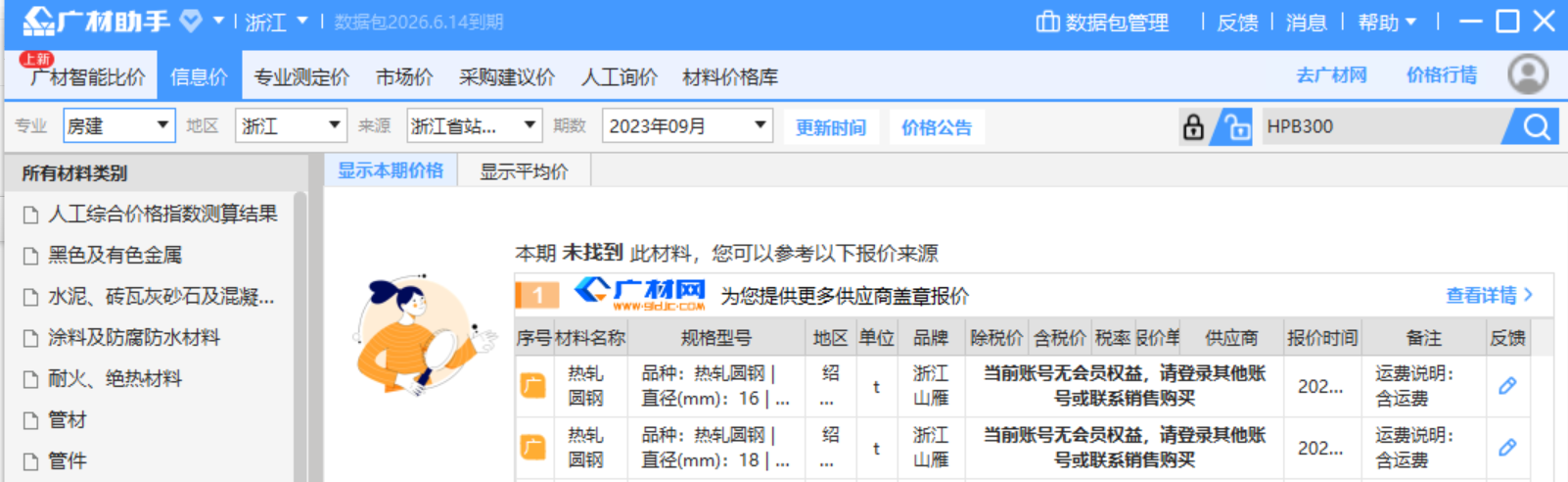
Task: Open the 消息 messages link
Action: click(1306, 22)
